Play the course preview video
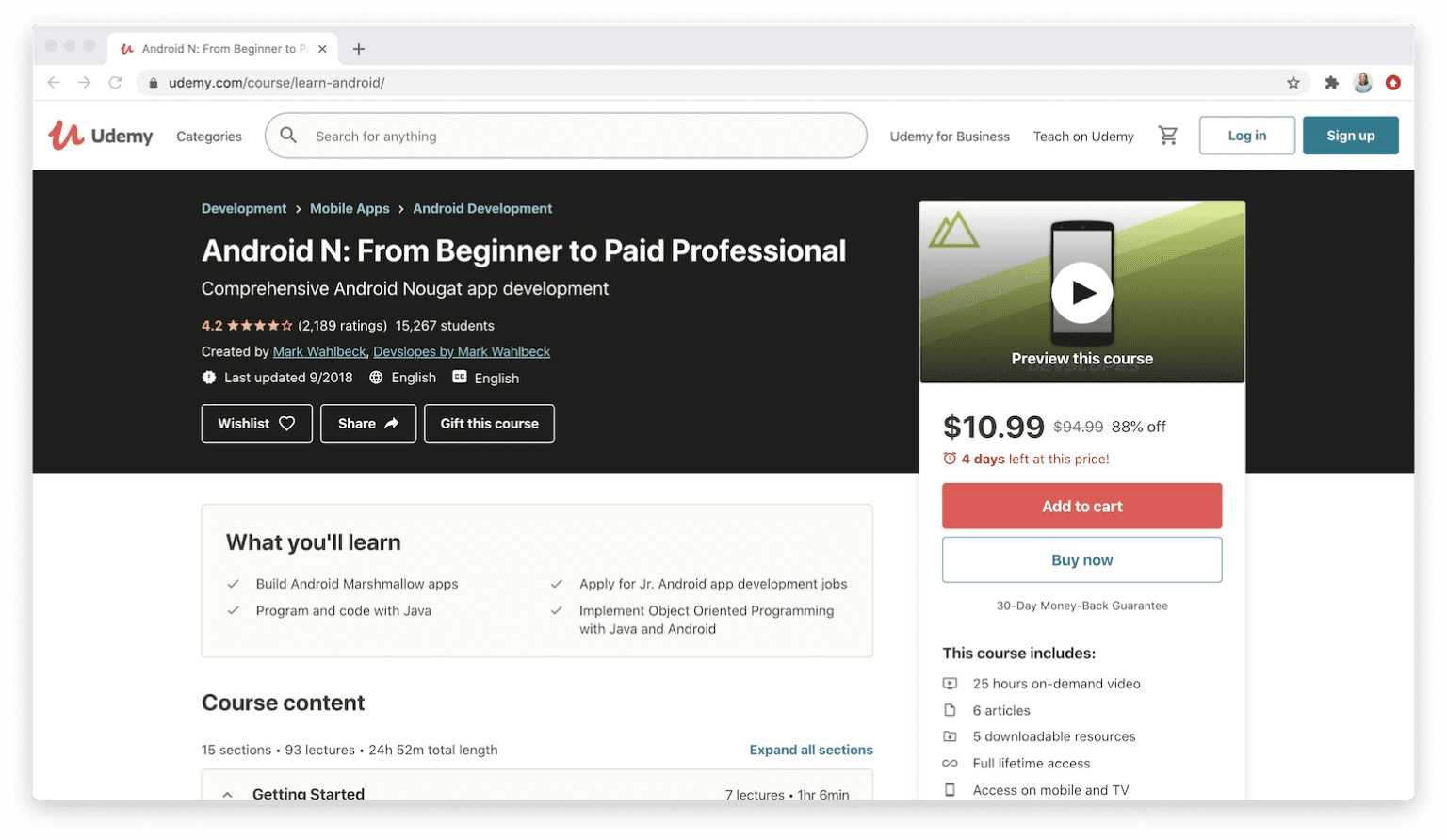The image size is (1447, 840). pos(1081,292)
